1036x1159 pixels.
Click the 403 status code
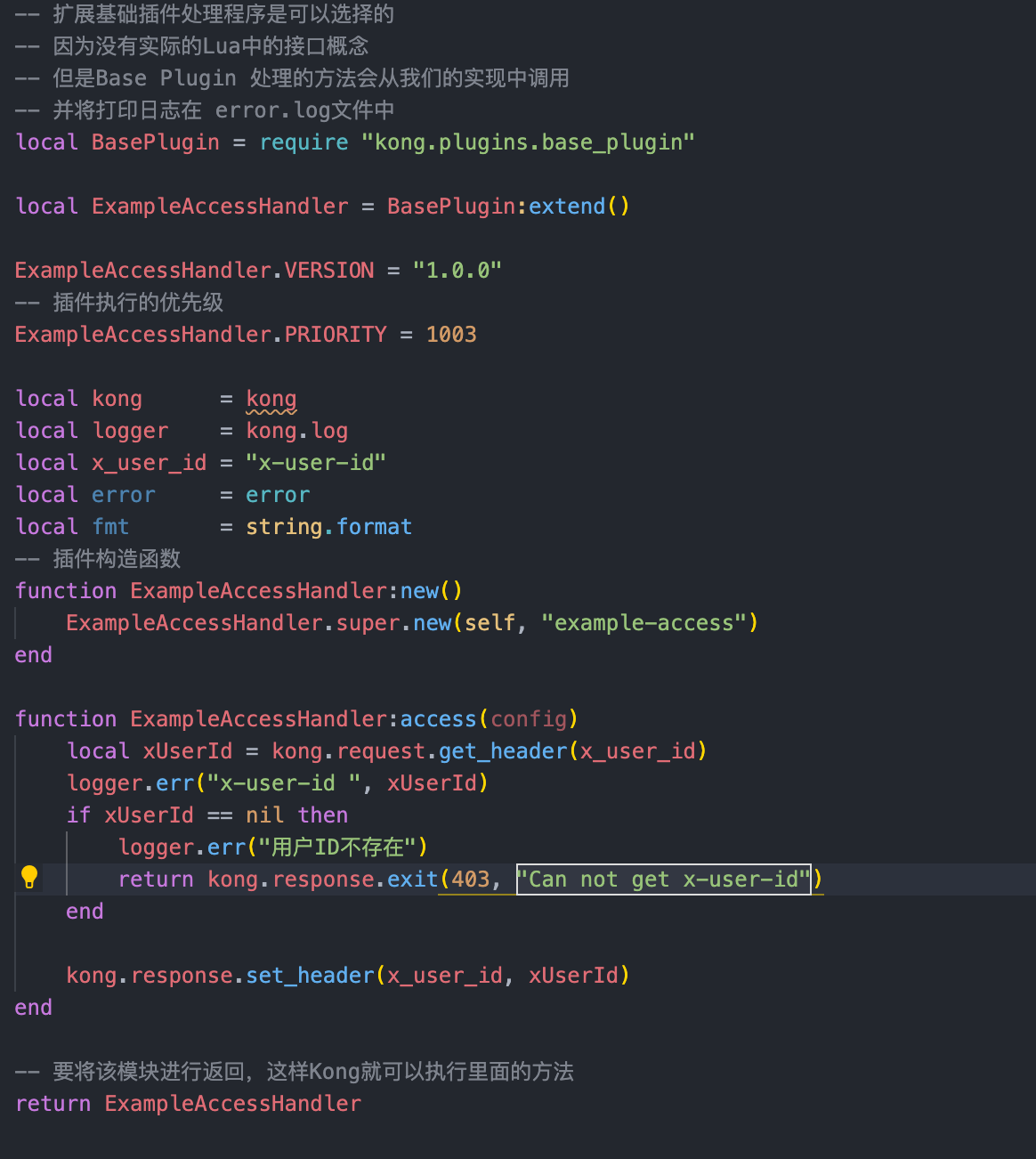coord(471,879)
